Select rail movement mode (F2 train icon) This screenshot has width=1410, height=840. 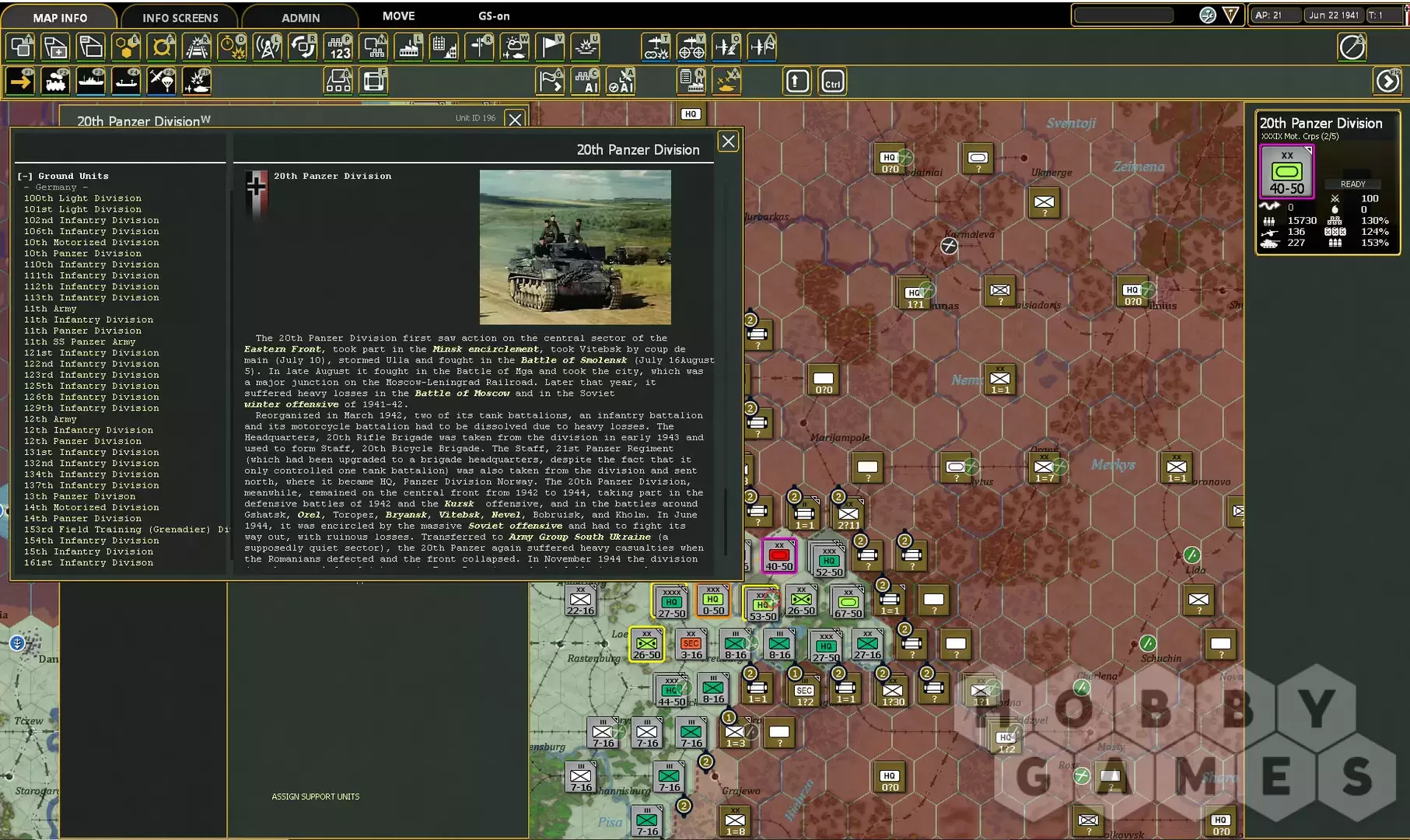point(56,81)
